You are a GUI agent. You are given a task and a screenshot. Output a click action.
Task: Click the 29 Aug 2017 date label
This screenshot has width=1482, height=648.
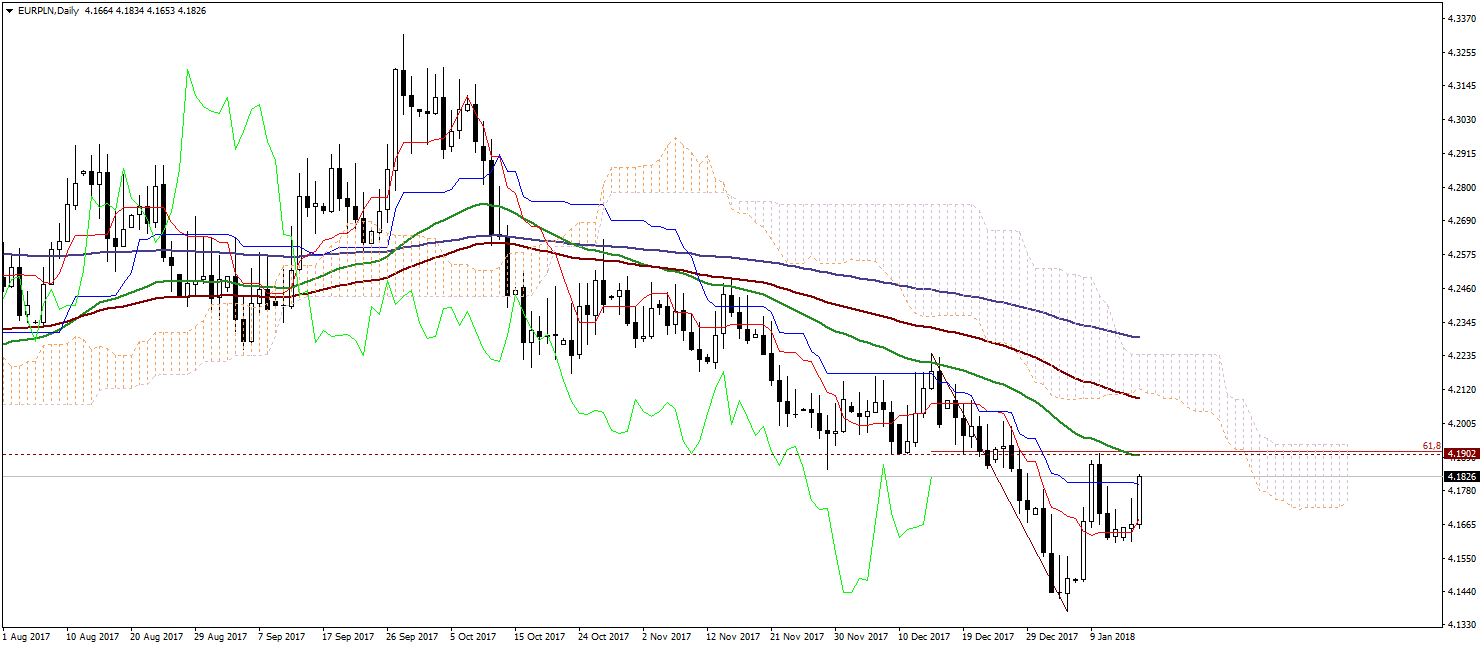(x=220, y=636)
